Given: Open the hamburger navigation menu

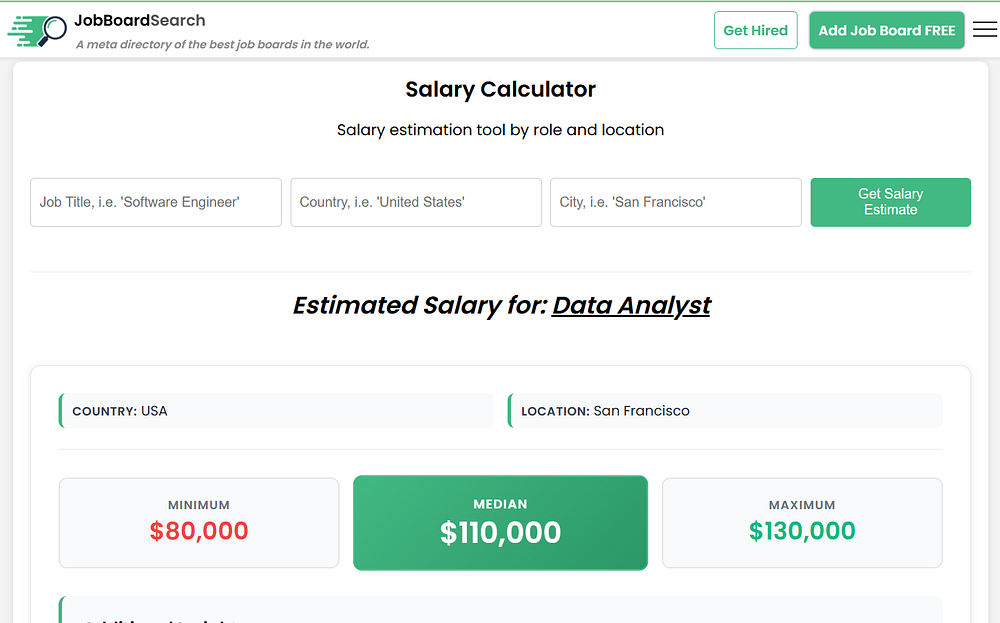Looking at the screenshot, I should click(x=985, y=30).
